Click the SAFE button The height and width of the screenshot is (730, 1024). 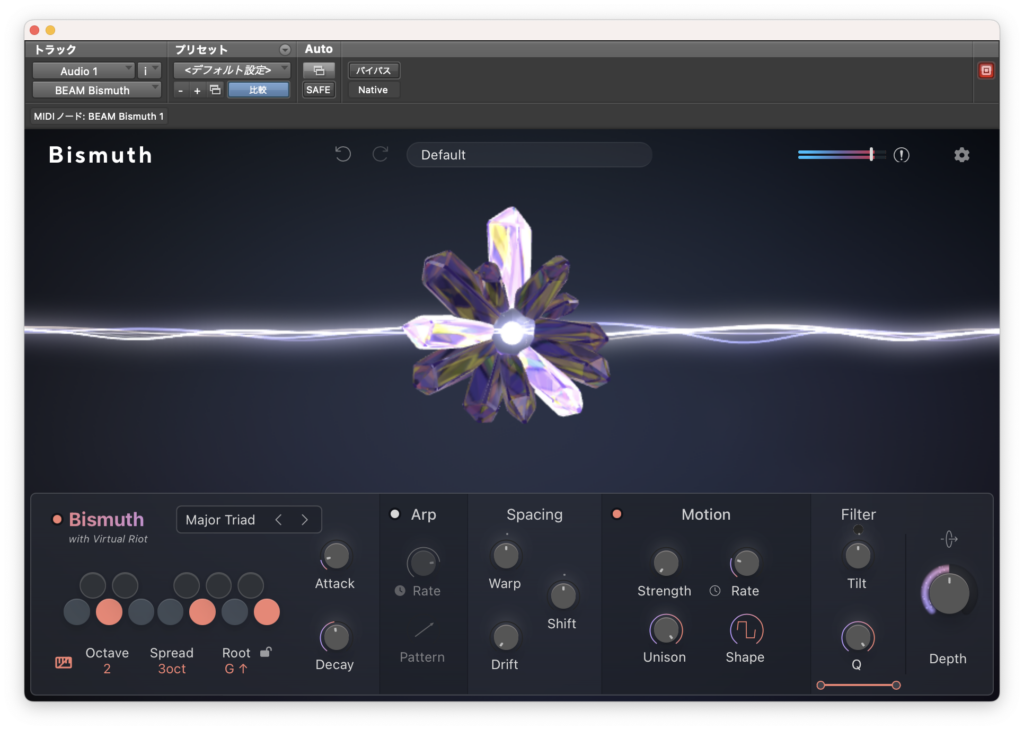[x=318, y=89]
